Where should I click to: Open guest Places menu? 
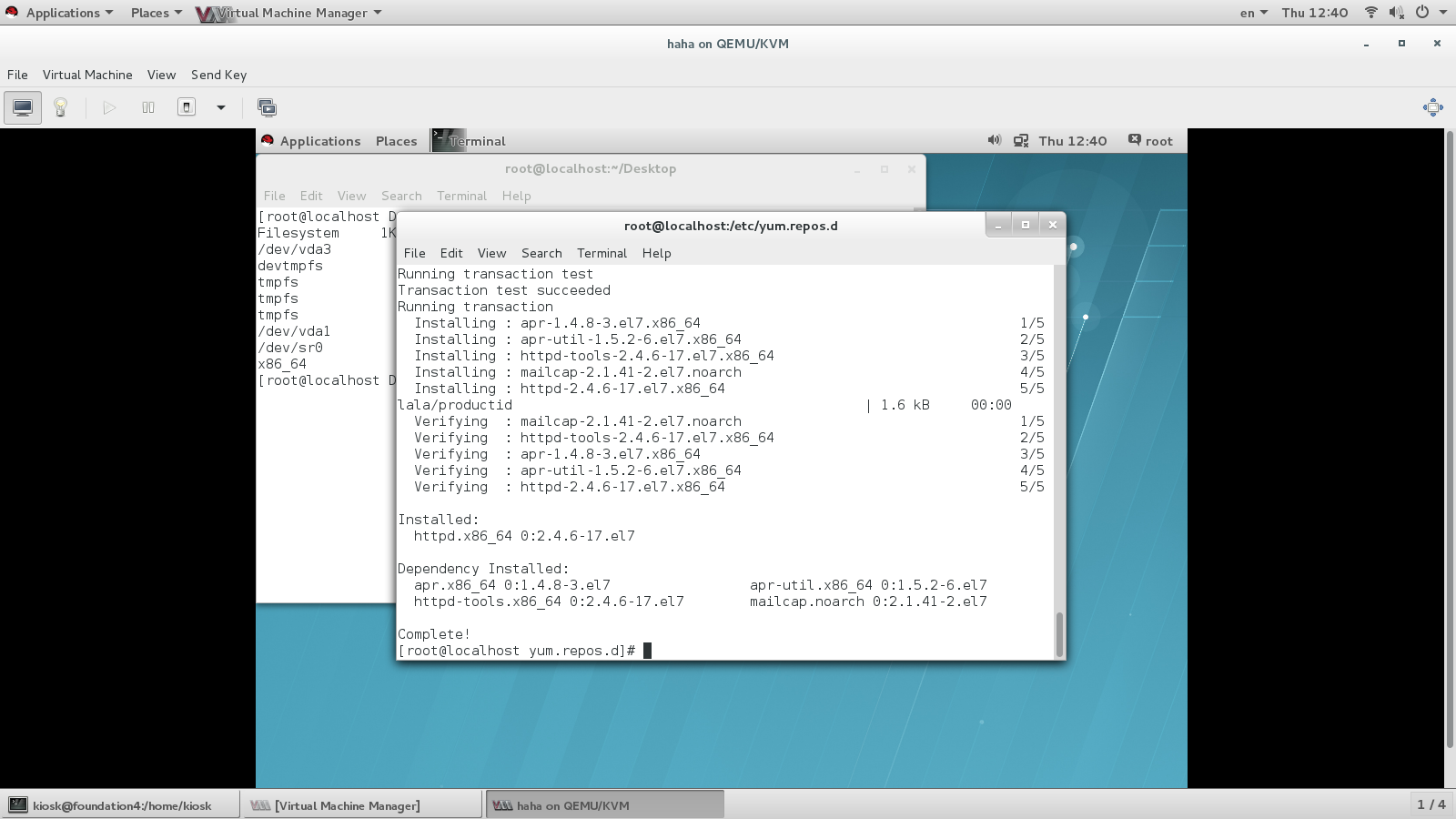coord(396,141)
